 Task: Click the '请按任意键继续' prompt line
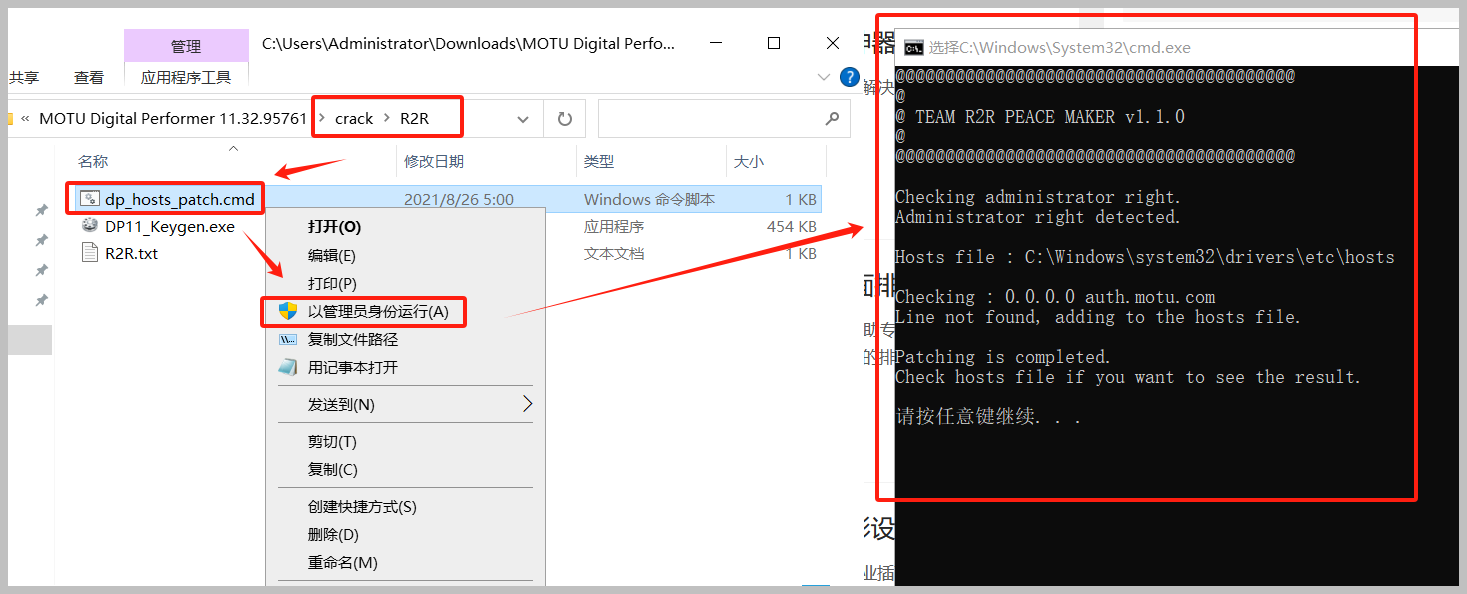point(988,416)
